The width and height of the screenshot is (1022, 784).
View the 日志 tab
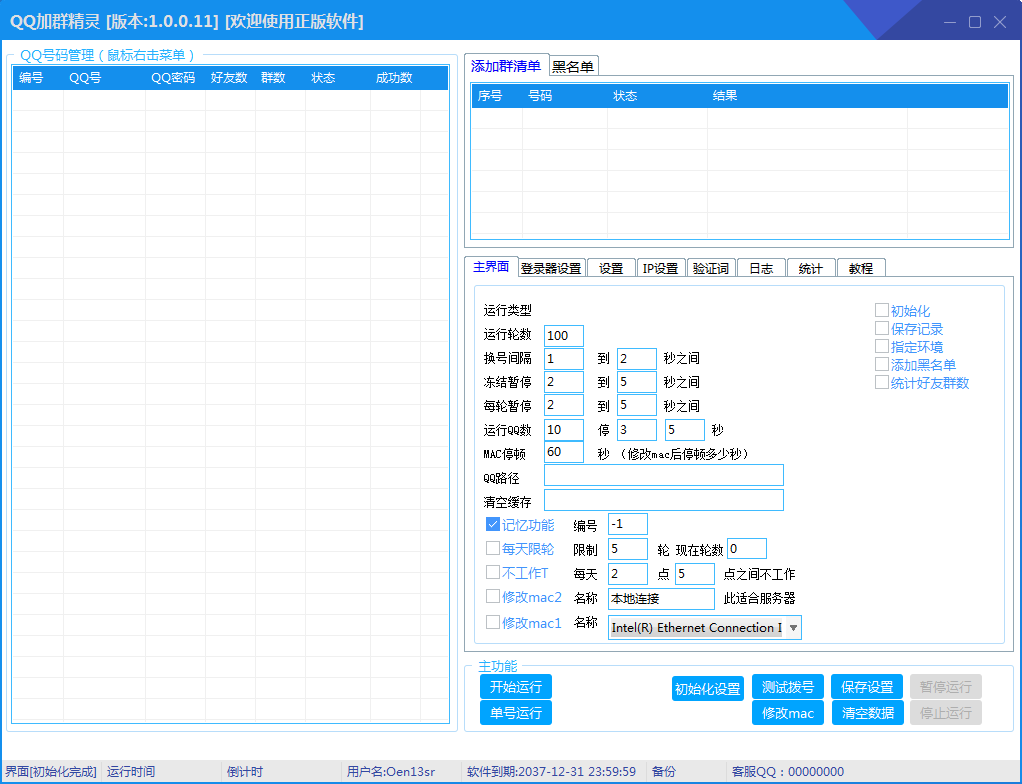[761, 268]
